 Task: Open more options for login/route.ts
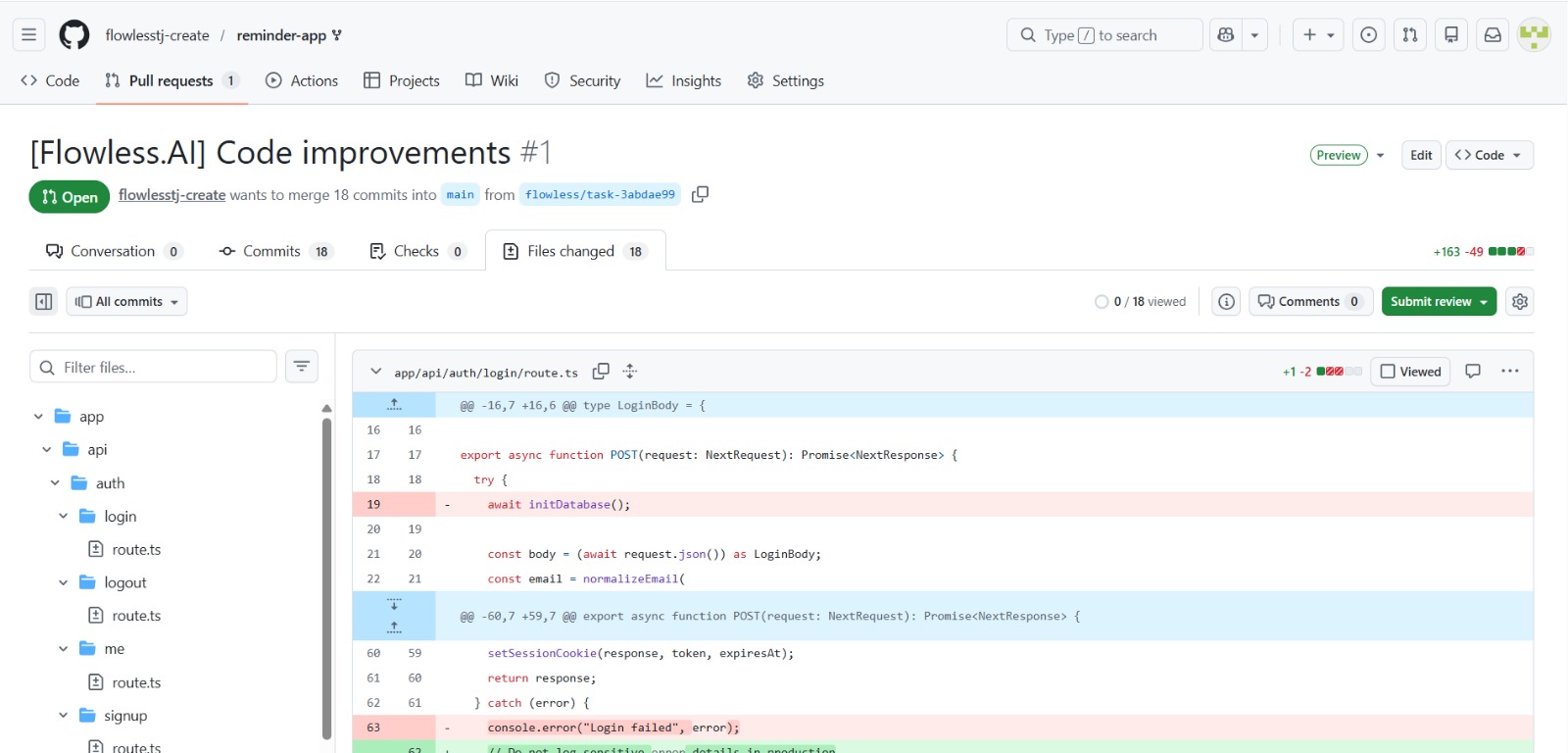click(1510, 371)
